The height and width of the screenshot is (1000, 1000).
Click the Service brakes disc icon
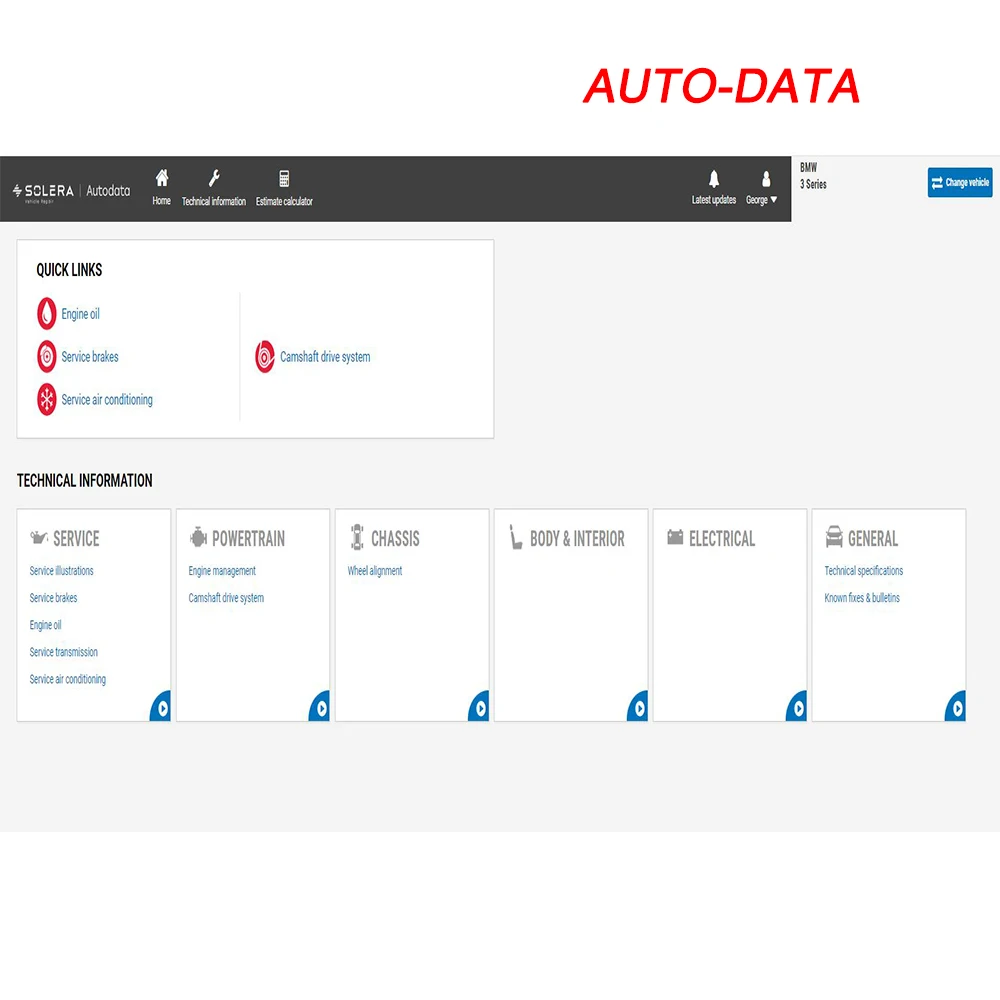click(47, 357)
